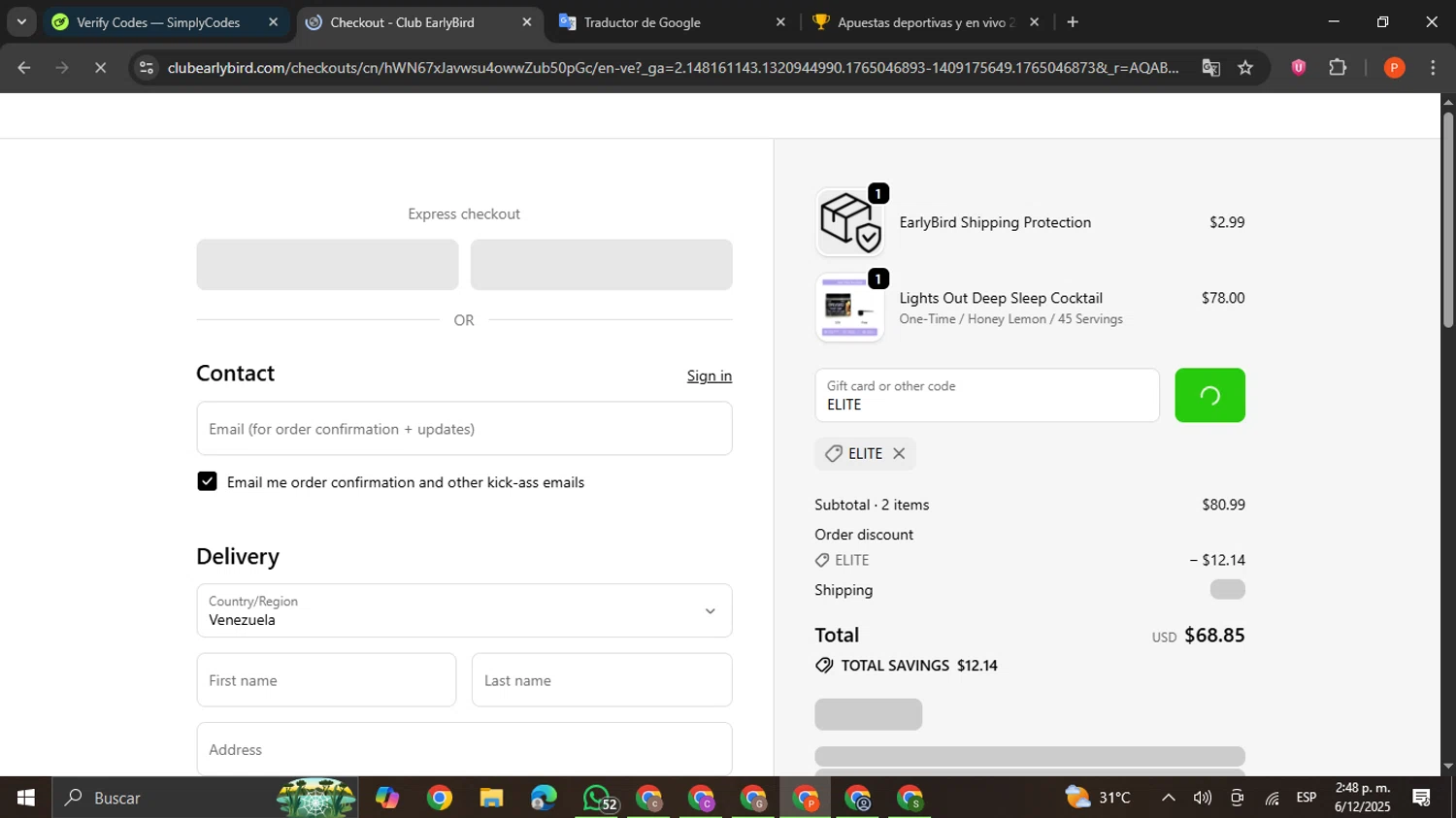Click the Gift card or other code field
Screen dimensions: 1456x818
click(987, 395)
